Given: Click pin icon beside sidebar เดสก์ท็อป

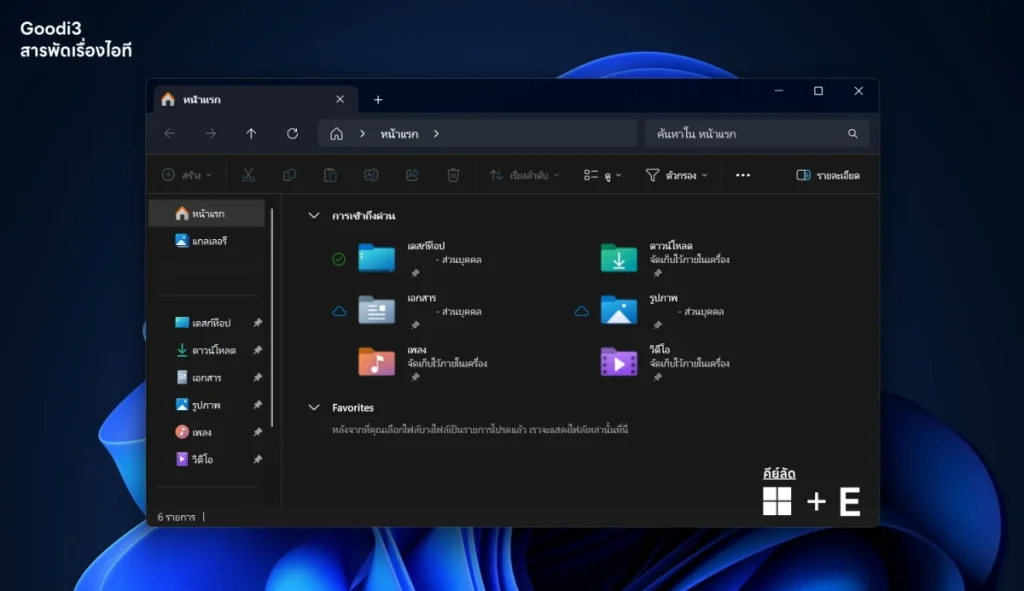Looking at the screenshot, I should [x=257, y=323].
